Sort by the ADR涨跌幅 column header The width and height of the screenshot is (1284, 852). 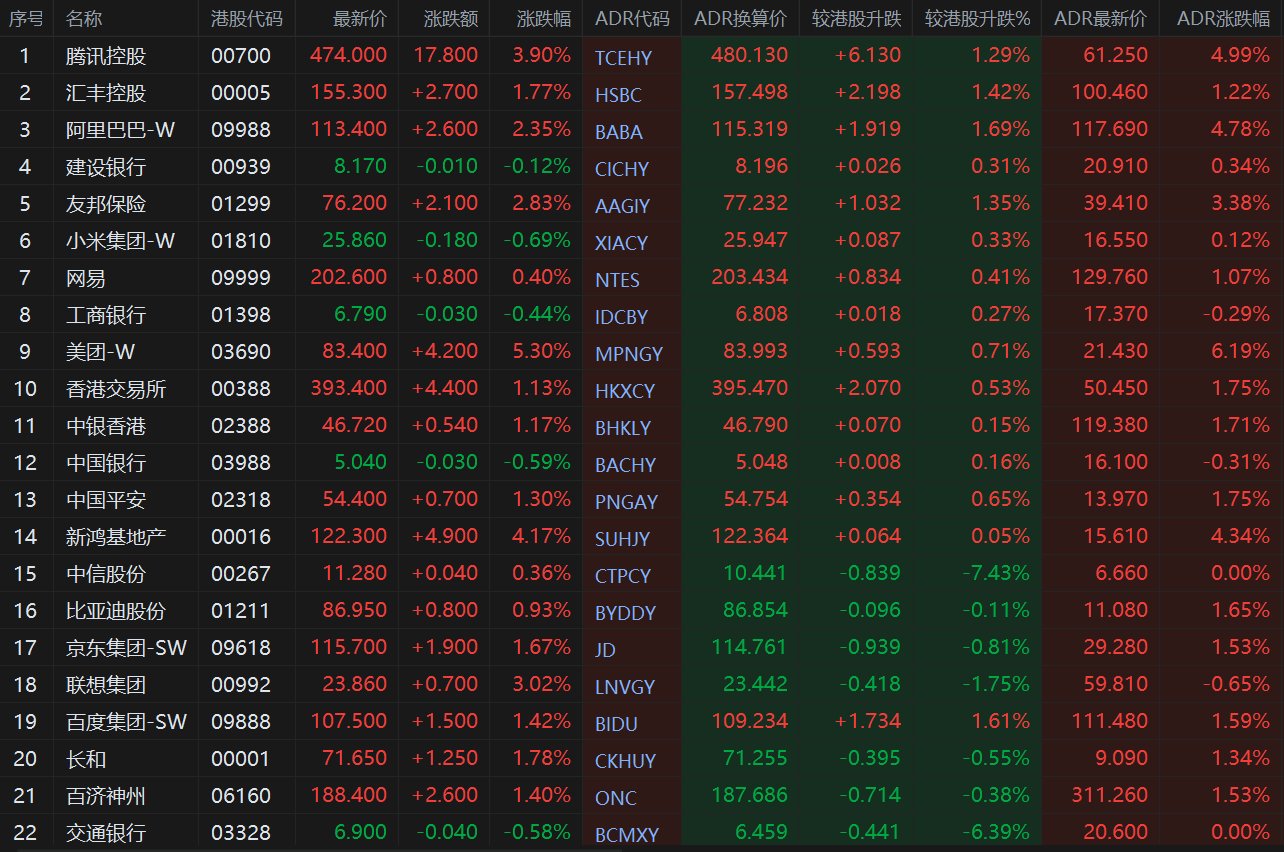[x=1224, y=19]
